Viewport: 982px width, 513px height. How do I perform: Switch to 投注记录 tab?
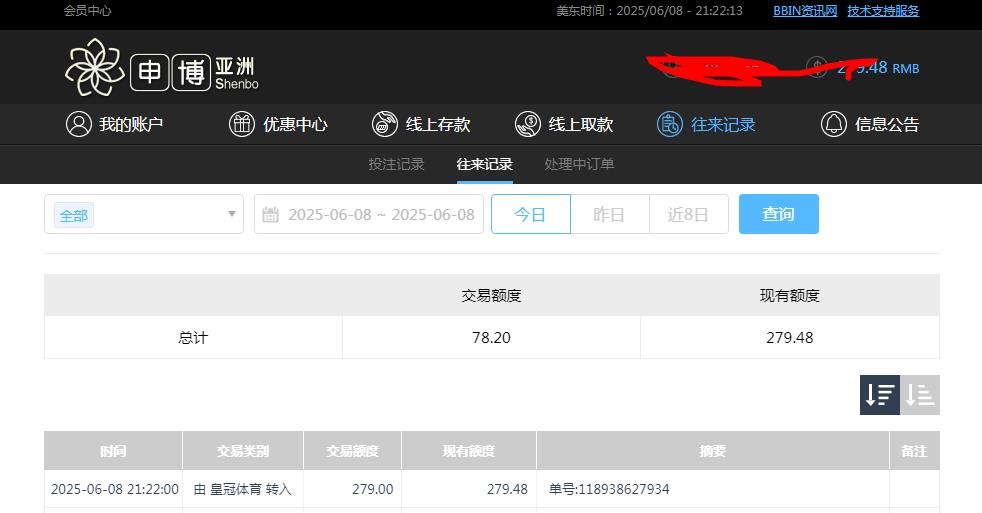pyautogui.click(x=396, y=164)
